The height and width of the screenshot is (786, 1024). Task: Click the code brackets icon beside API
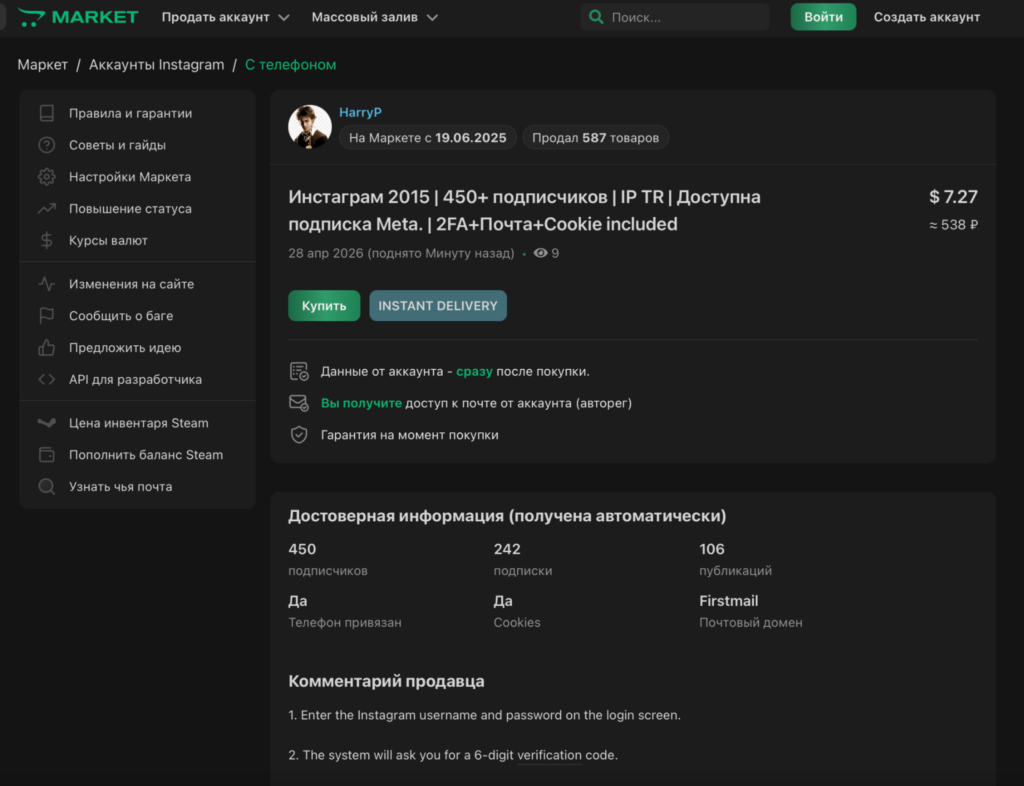point(46,379)
